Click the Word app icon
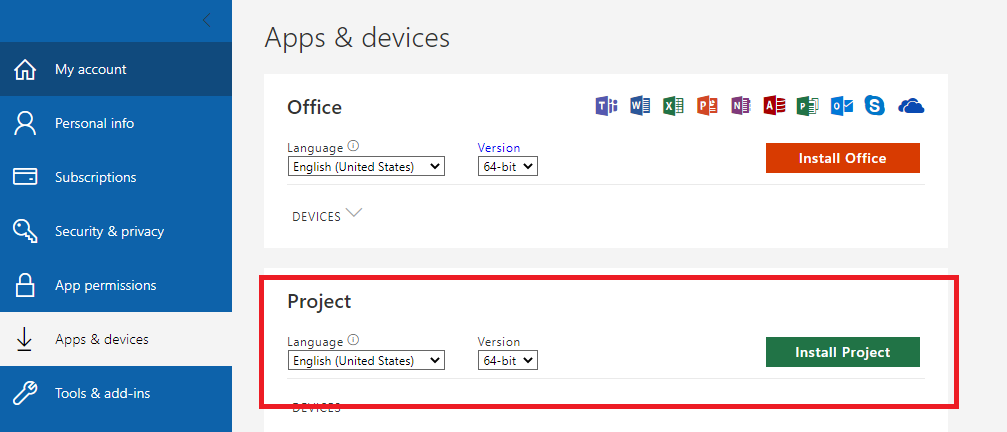Viewport: 1007px width, 432px height. (x=640, y=105)
